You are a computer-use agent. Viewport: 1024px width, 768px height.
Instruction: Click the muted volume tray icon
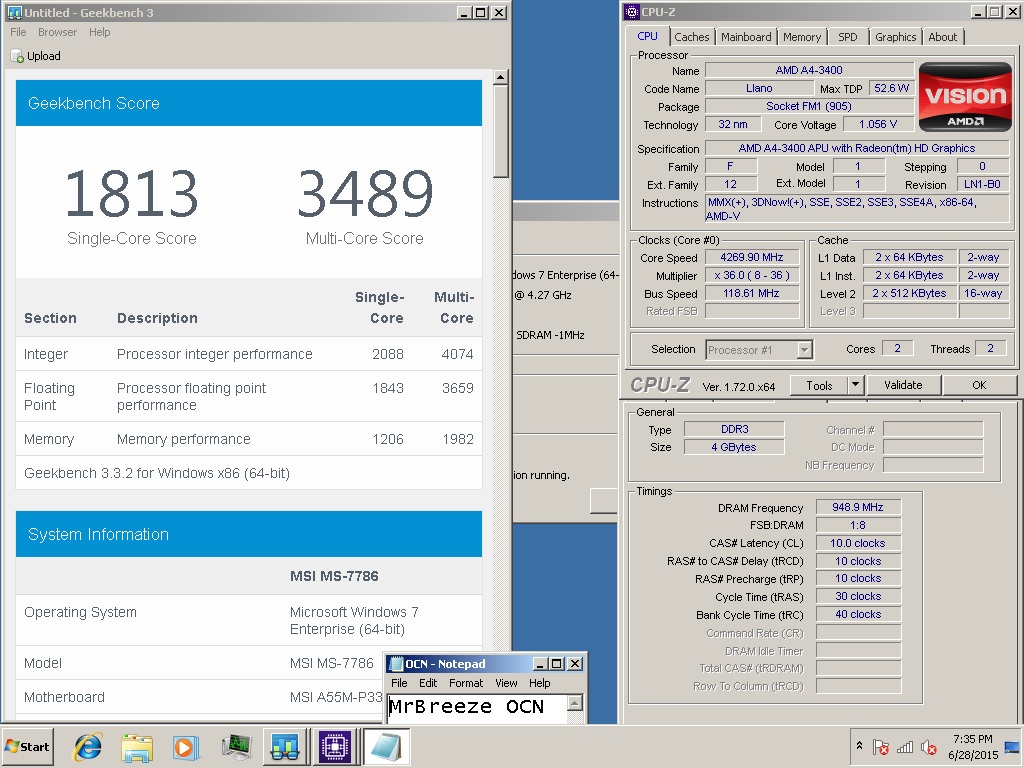click(x=928, y=746)
